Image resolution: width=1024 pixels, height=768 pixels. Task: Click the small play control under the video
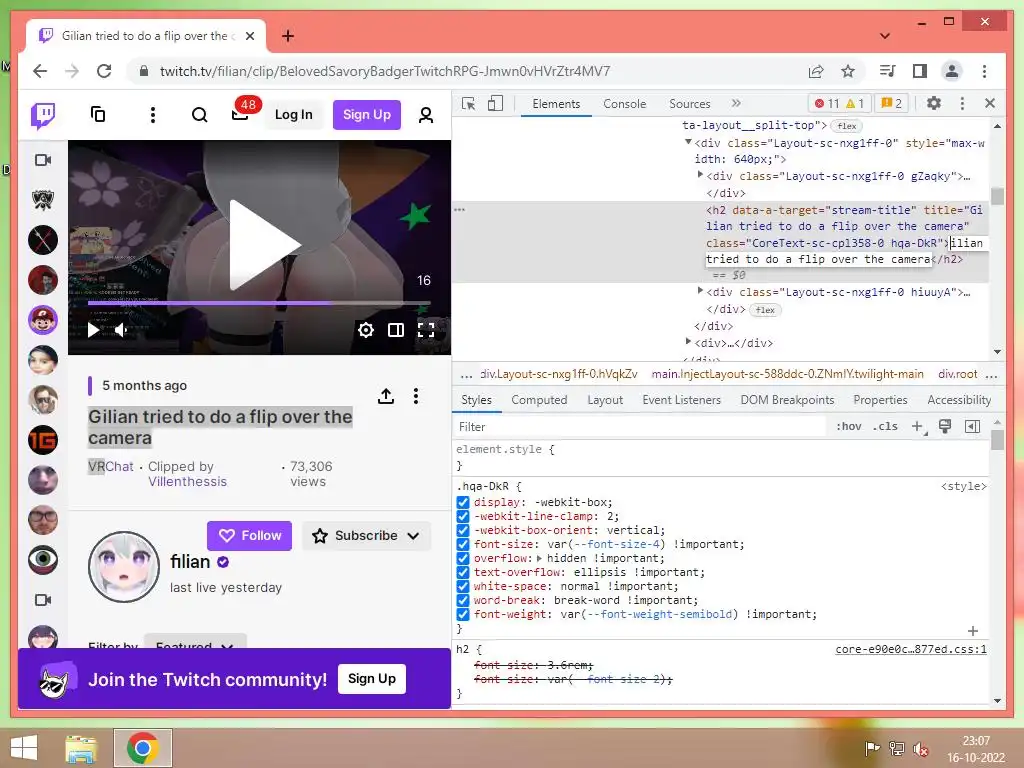93,330
